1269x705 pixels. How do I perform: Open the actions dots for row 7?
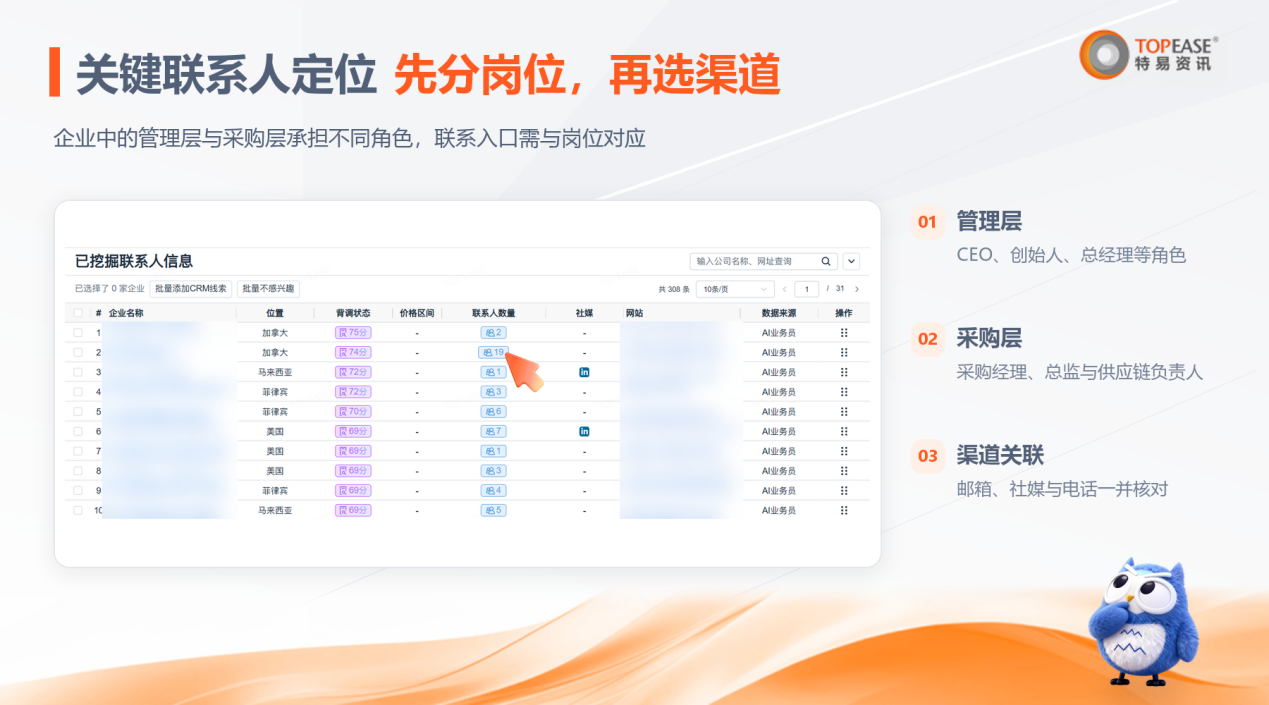[x=844, y=451]
